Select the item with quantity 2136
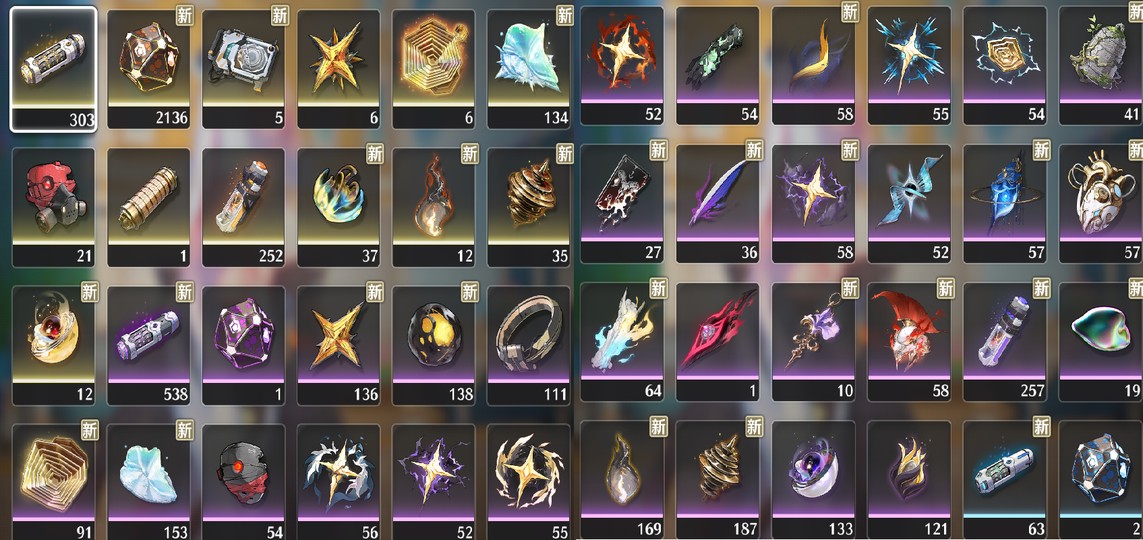1143x540 pixels. point(149,69)
